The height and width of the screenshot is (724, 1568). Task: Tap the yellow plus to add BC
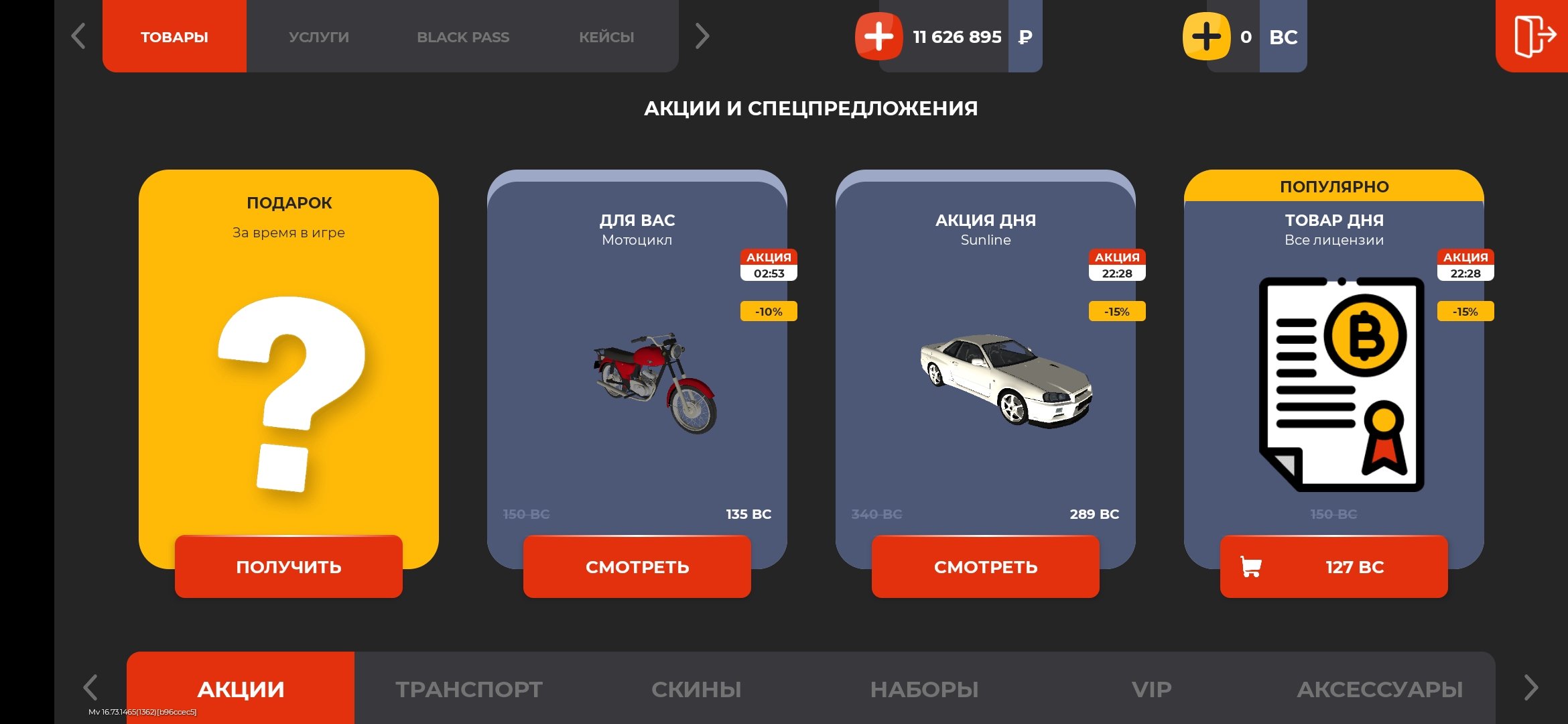coord(1206,36)
